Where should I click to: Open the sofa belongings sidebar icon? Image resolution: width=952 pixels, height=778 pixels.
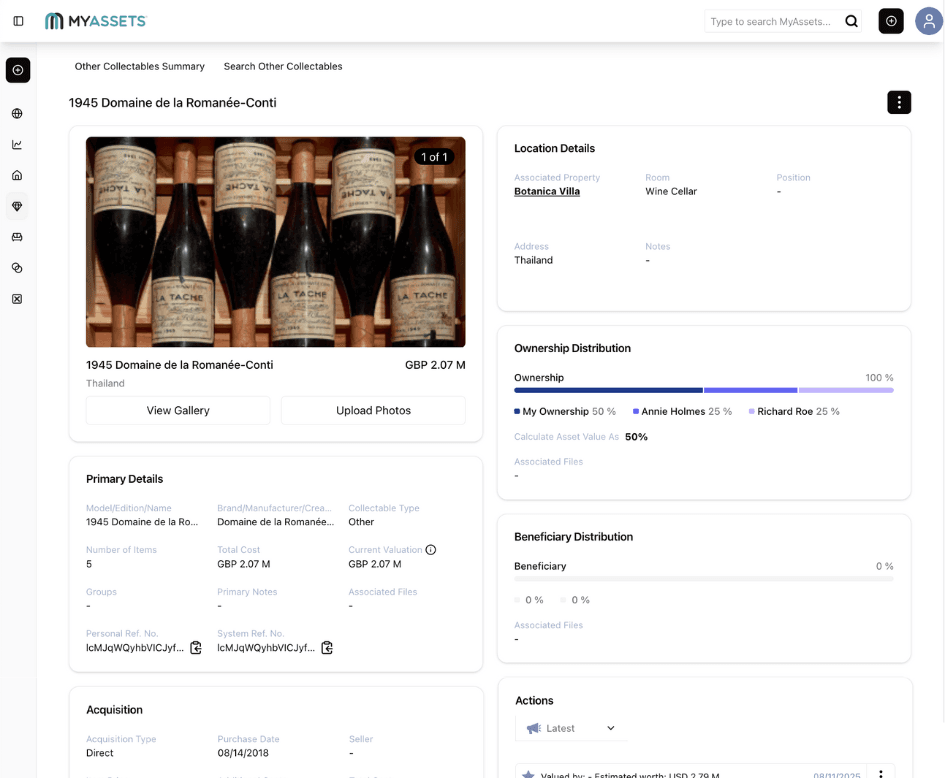pyautogui.click(x=17, y=237)
